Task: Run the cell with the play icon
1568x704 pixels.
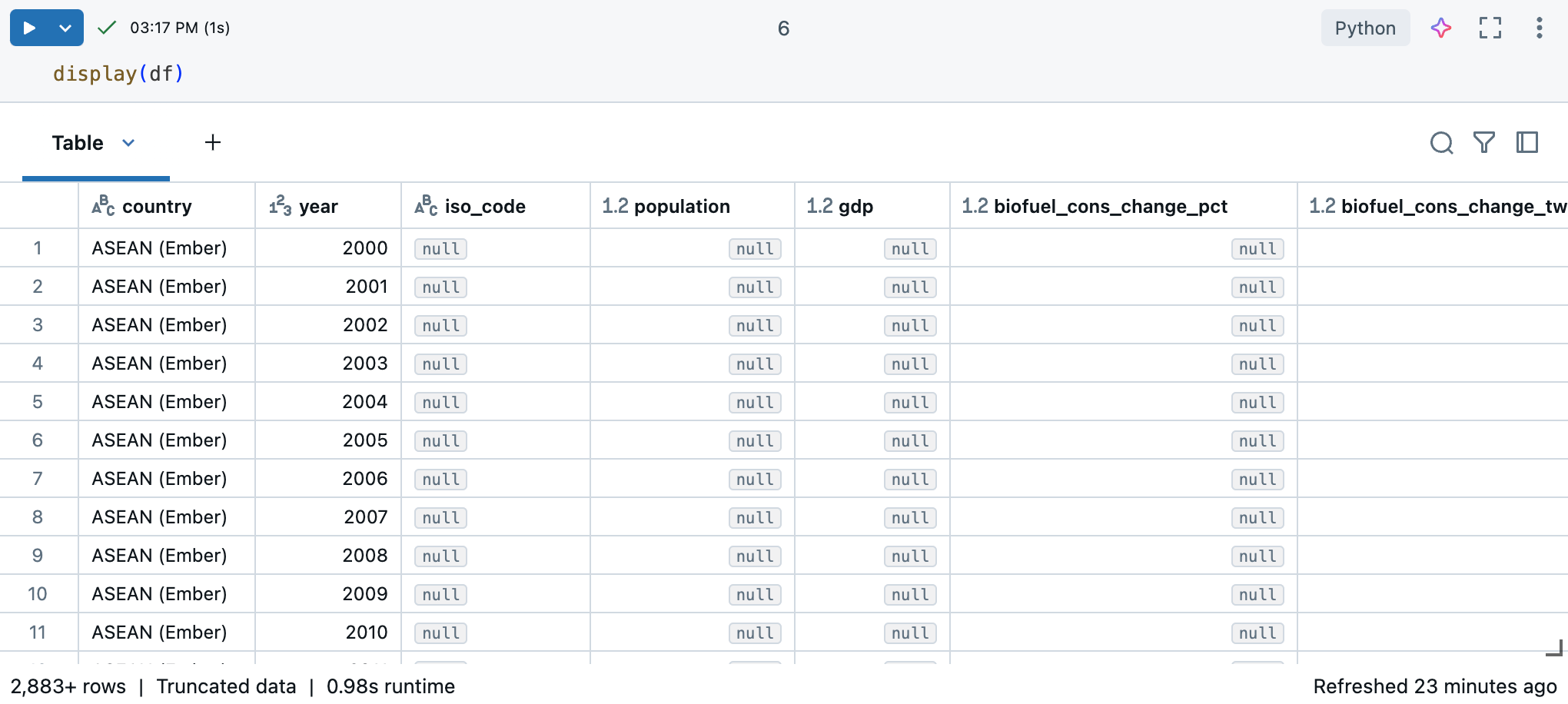Action: click(x=28, y=27)
